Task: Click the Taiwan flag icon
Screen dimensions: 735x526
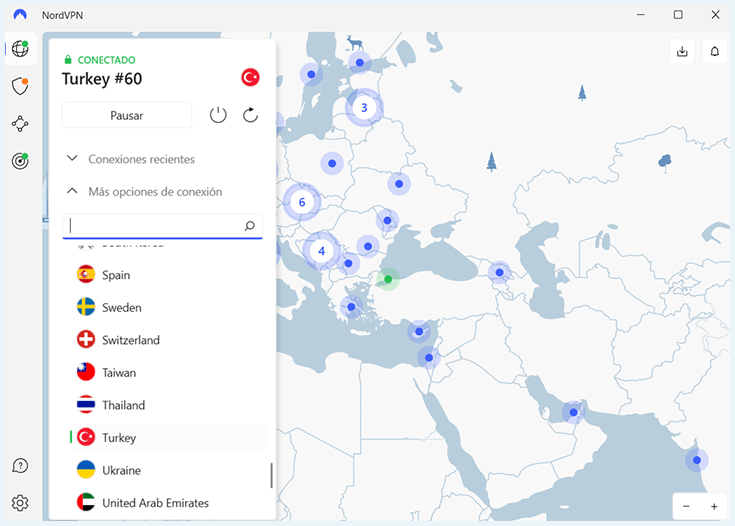Action: [x=86, y=372]
